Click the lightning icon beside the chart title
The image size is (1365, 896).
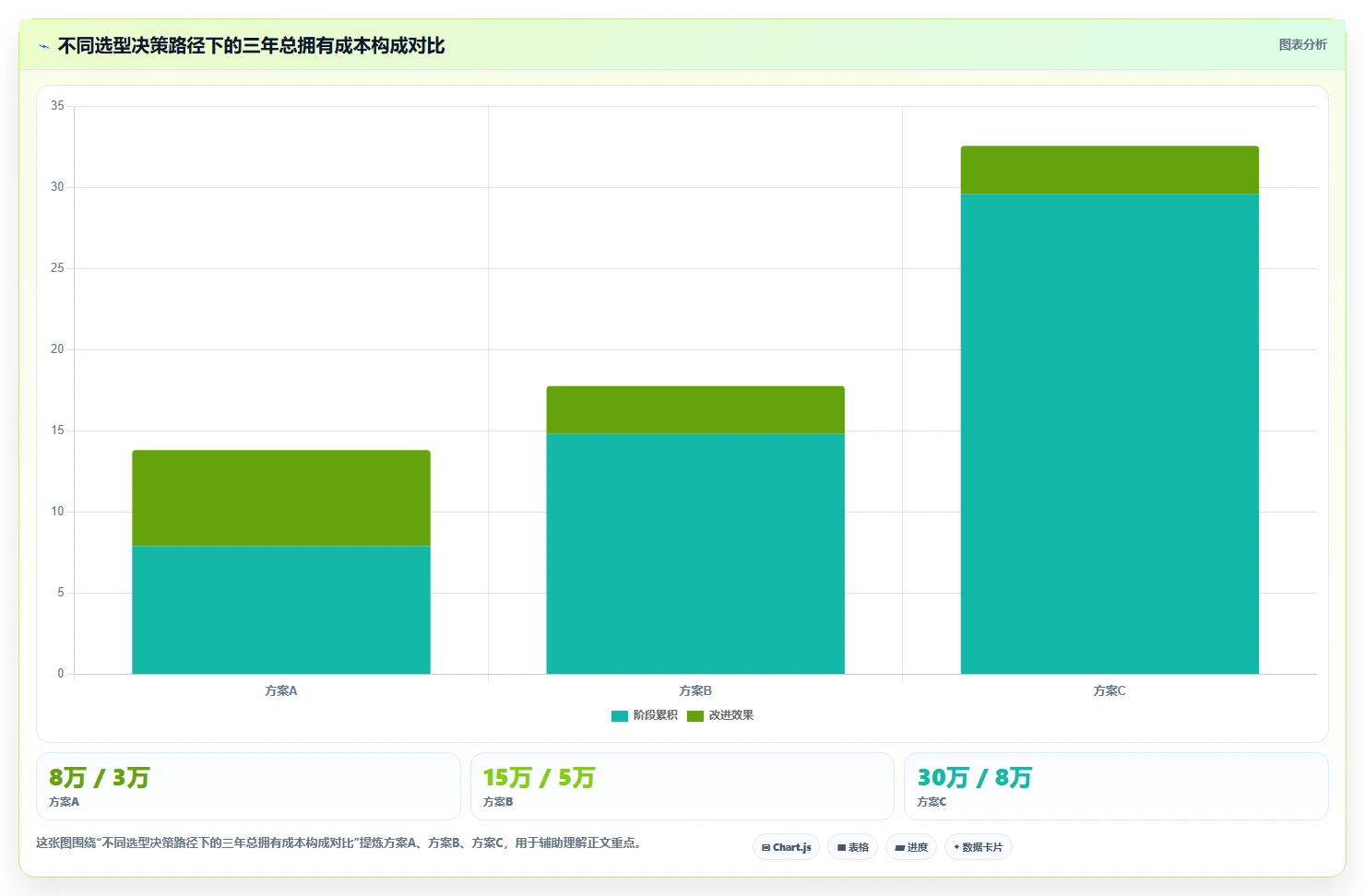[43, 46]
